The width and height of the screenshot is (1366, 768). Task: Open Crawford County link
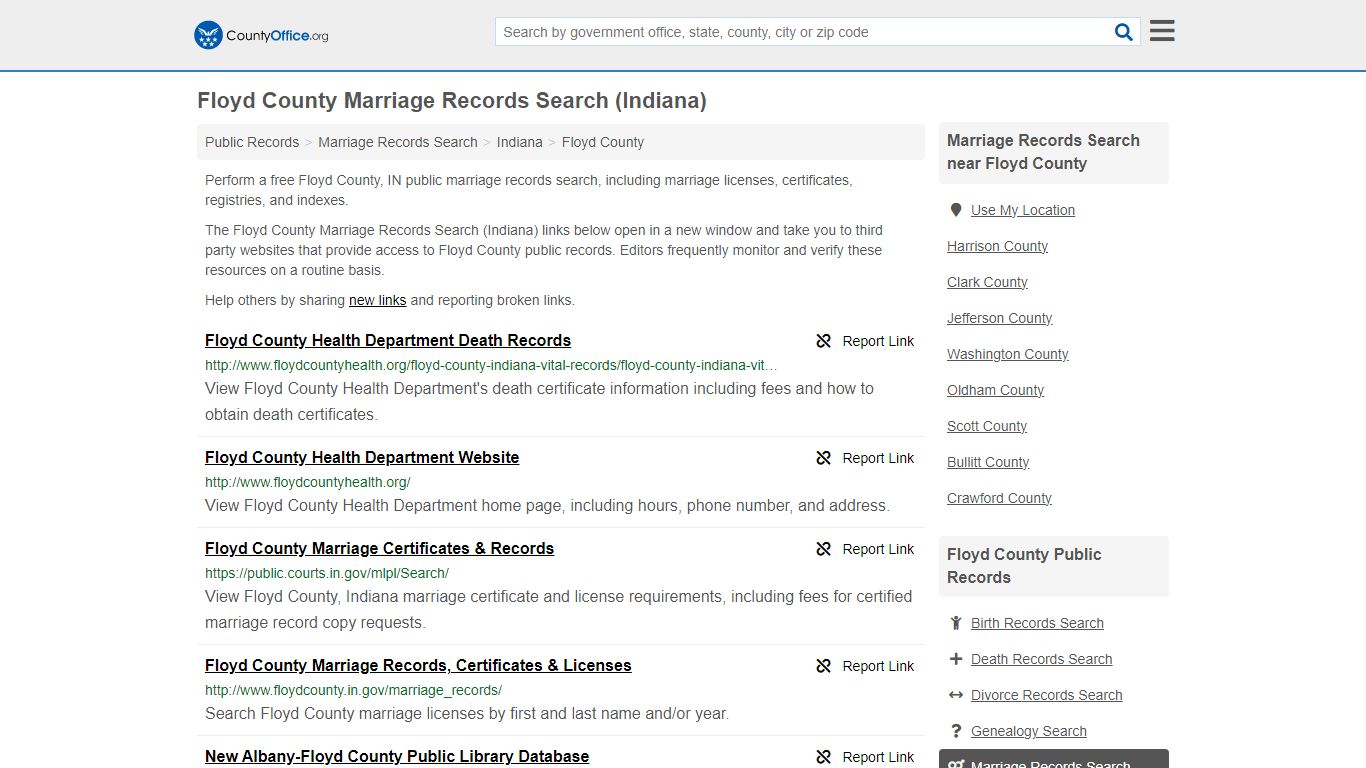coord(1000,498)
